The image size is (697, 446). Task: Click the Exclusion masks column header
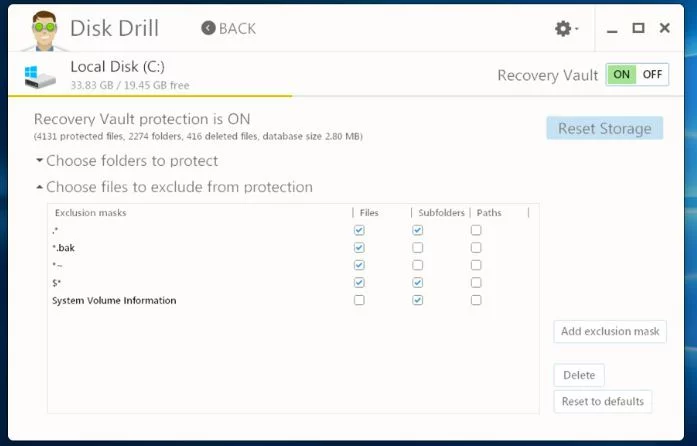(x=91, y=213)
